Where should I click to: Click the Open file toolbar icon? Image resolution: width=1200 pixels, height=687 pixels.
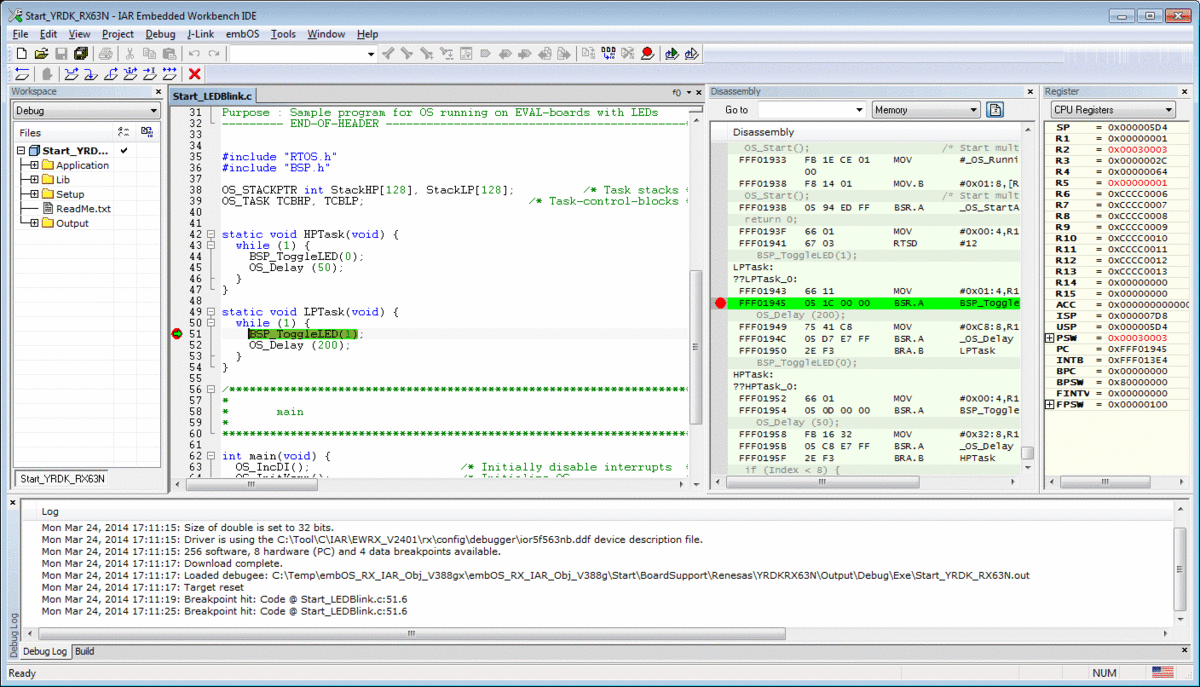[x=41, y=54]
